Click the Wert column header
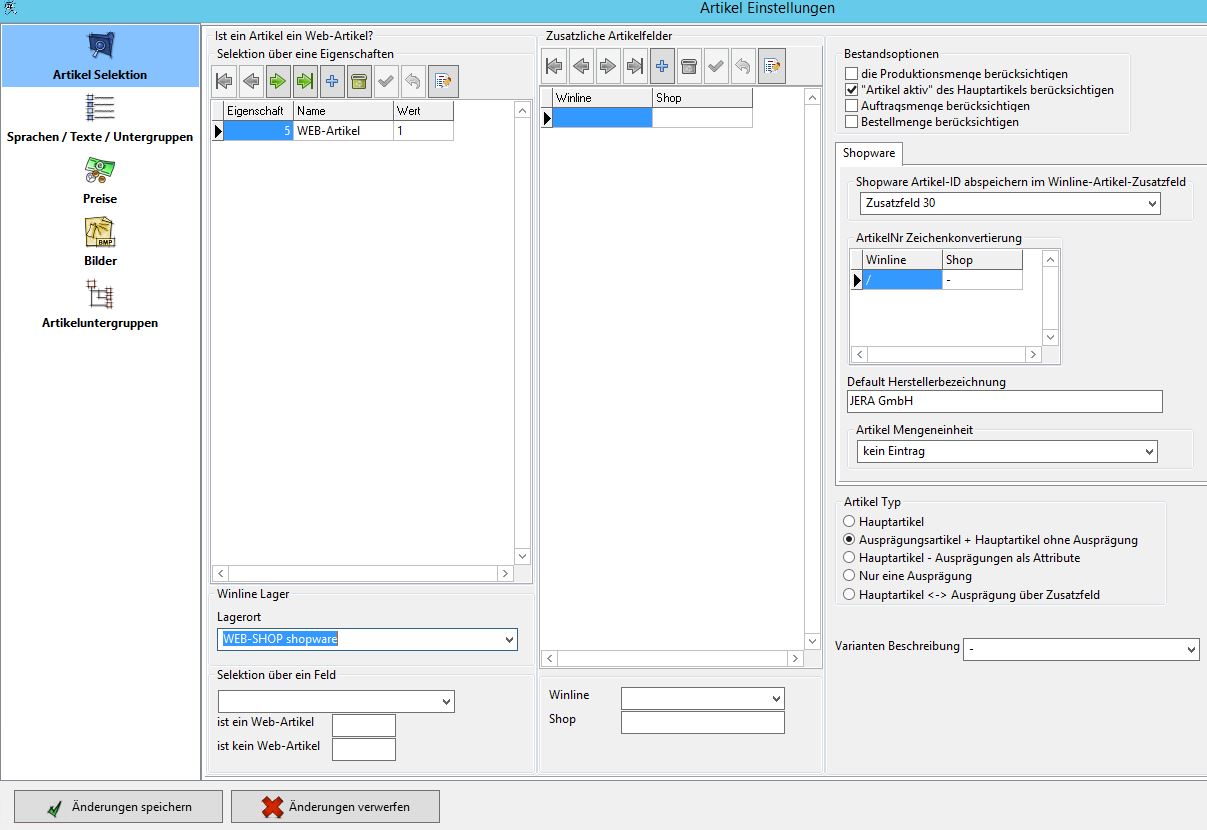 tap(423, 111)
